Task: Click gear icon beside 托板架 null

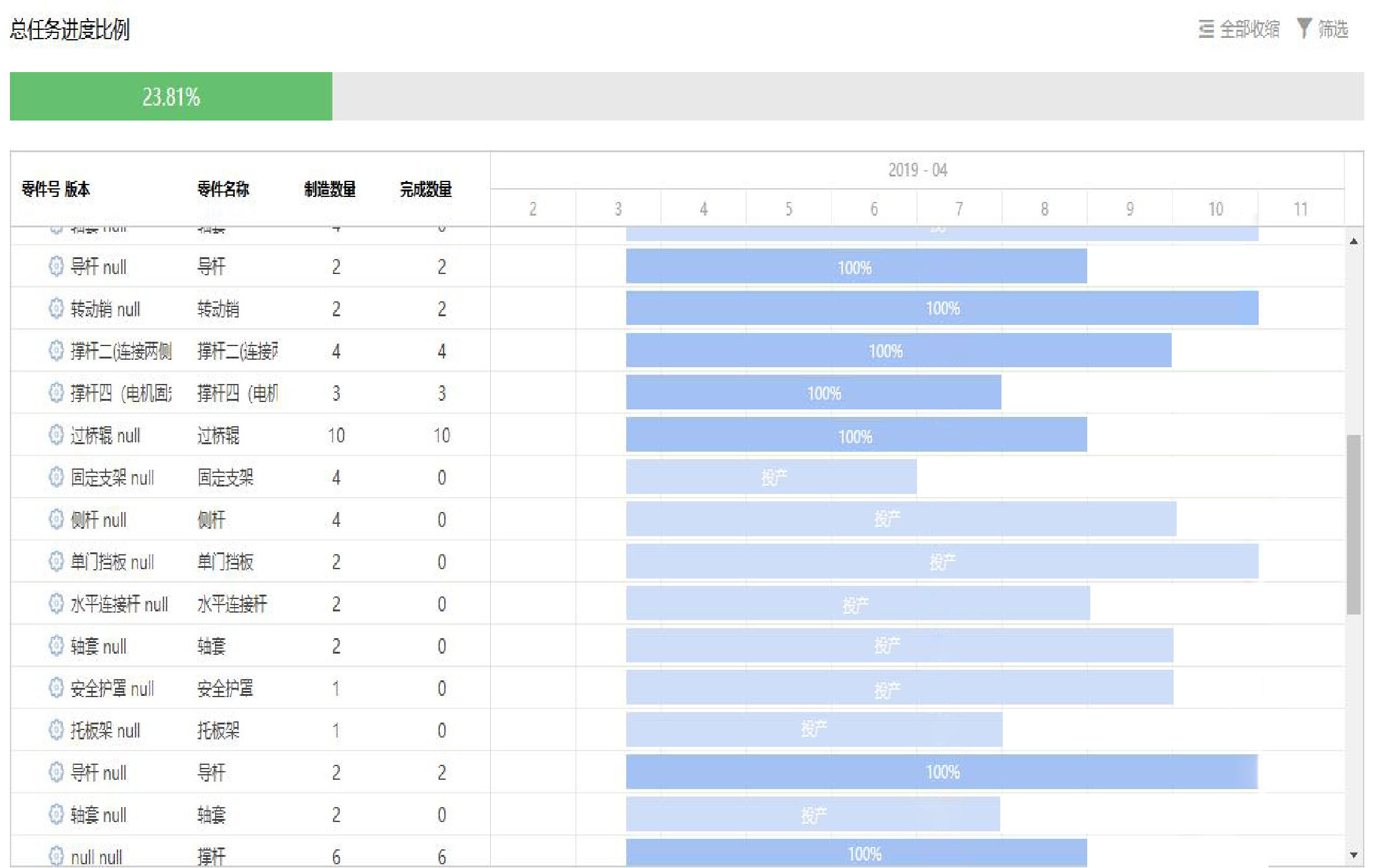Action: pyautogui.click(x=56, y=730)
